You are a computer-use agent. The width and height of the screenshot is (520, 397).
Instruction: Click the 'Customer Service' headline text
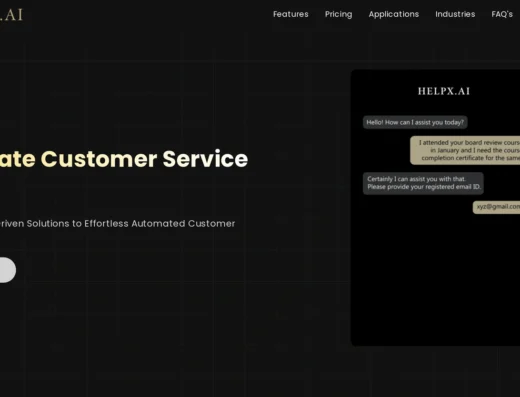click(144, 159)
